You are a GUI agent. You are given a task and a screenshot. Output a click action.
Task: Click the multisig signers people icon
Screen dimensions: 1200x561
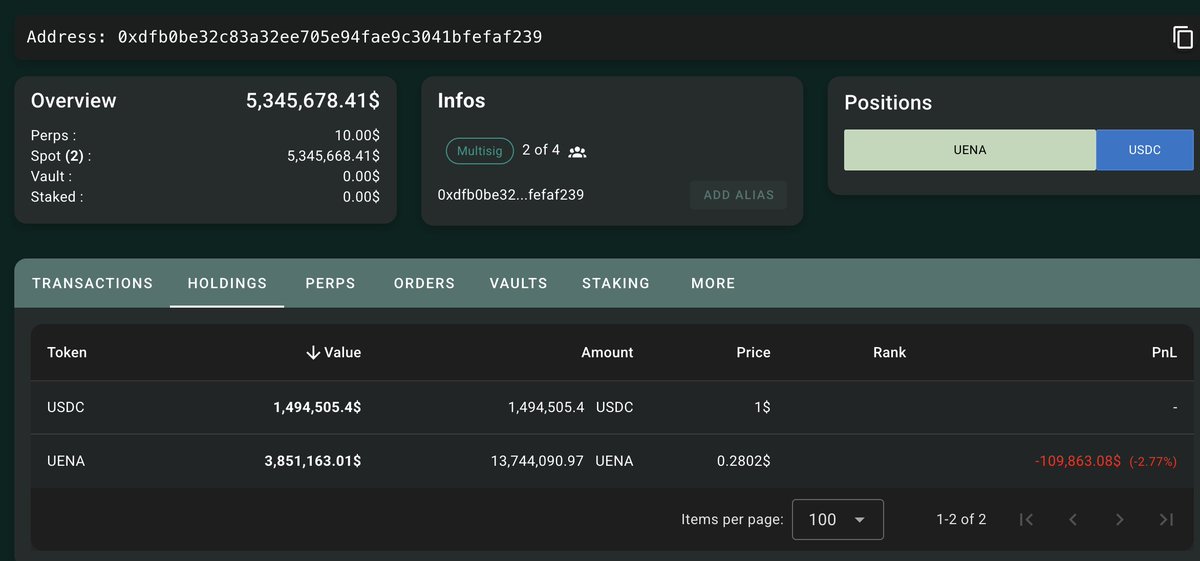click(x=577, y=152)
